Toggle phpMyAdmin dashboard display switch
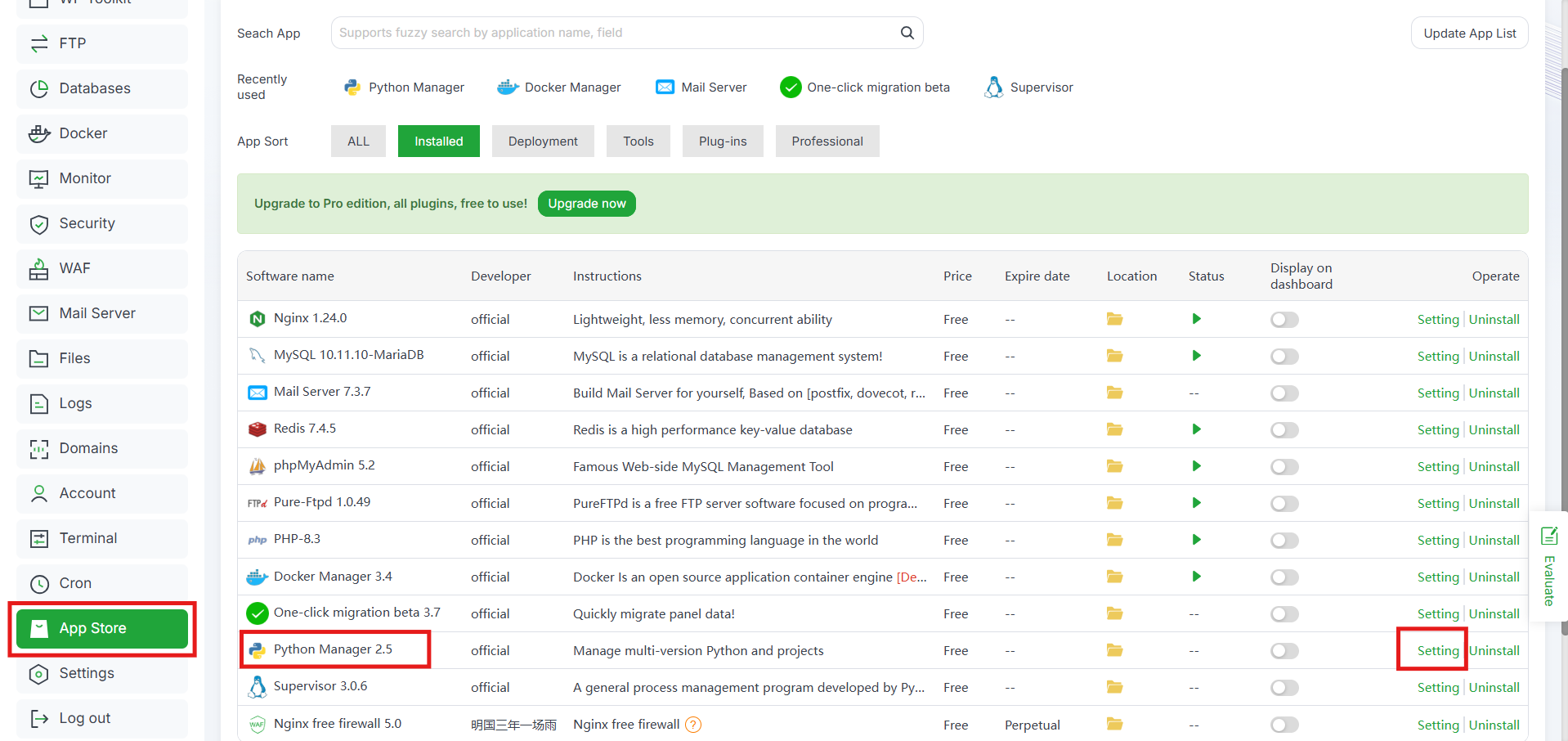The width and height of the screenshot is (1568, 741). coord(1284,467)
